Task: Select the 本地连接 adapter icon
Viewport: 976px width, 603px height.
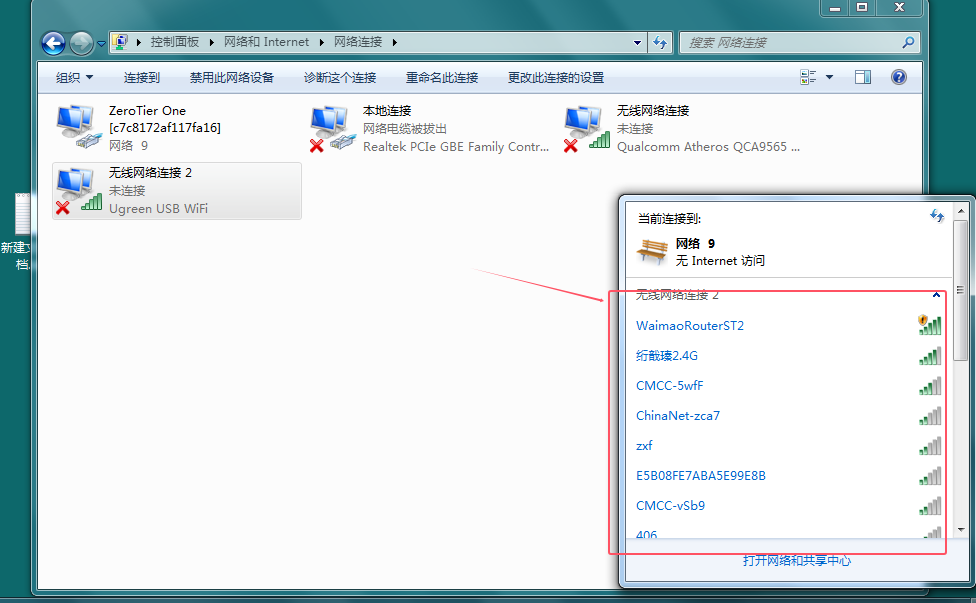Action: pyautogui.click(x=331, y=128)
